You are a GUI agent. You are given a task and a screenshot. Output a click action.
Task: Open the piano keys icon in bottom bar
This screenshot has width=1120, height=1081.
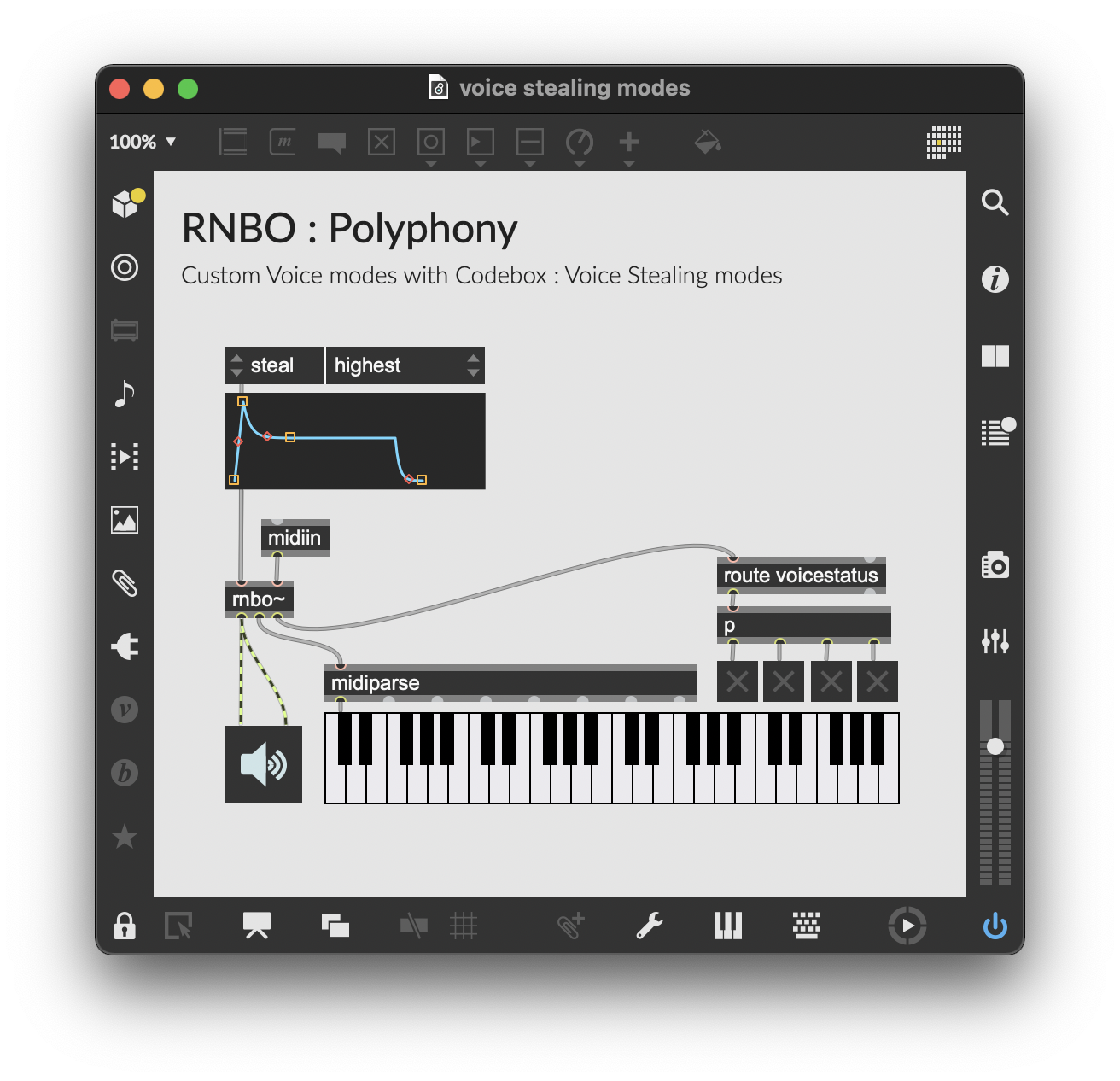(728, 926)
